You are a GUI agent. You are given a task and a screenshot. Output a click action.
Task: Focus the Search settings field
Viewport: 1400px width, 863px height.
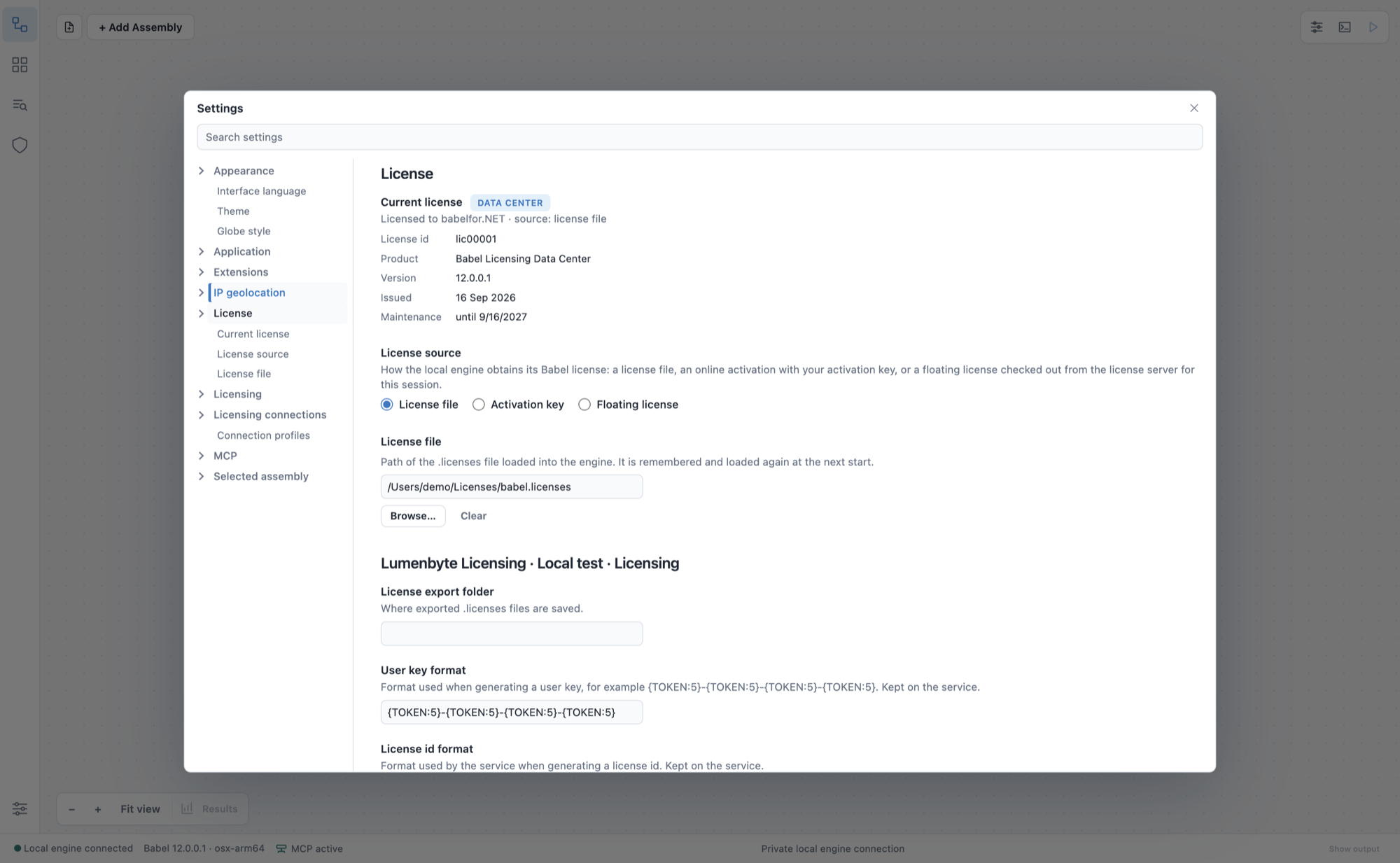pos(699,137)
